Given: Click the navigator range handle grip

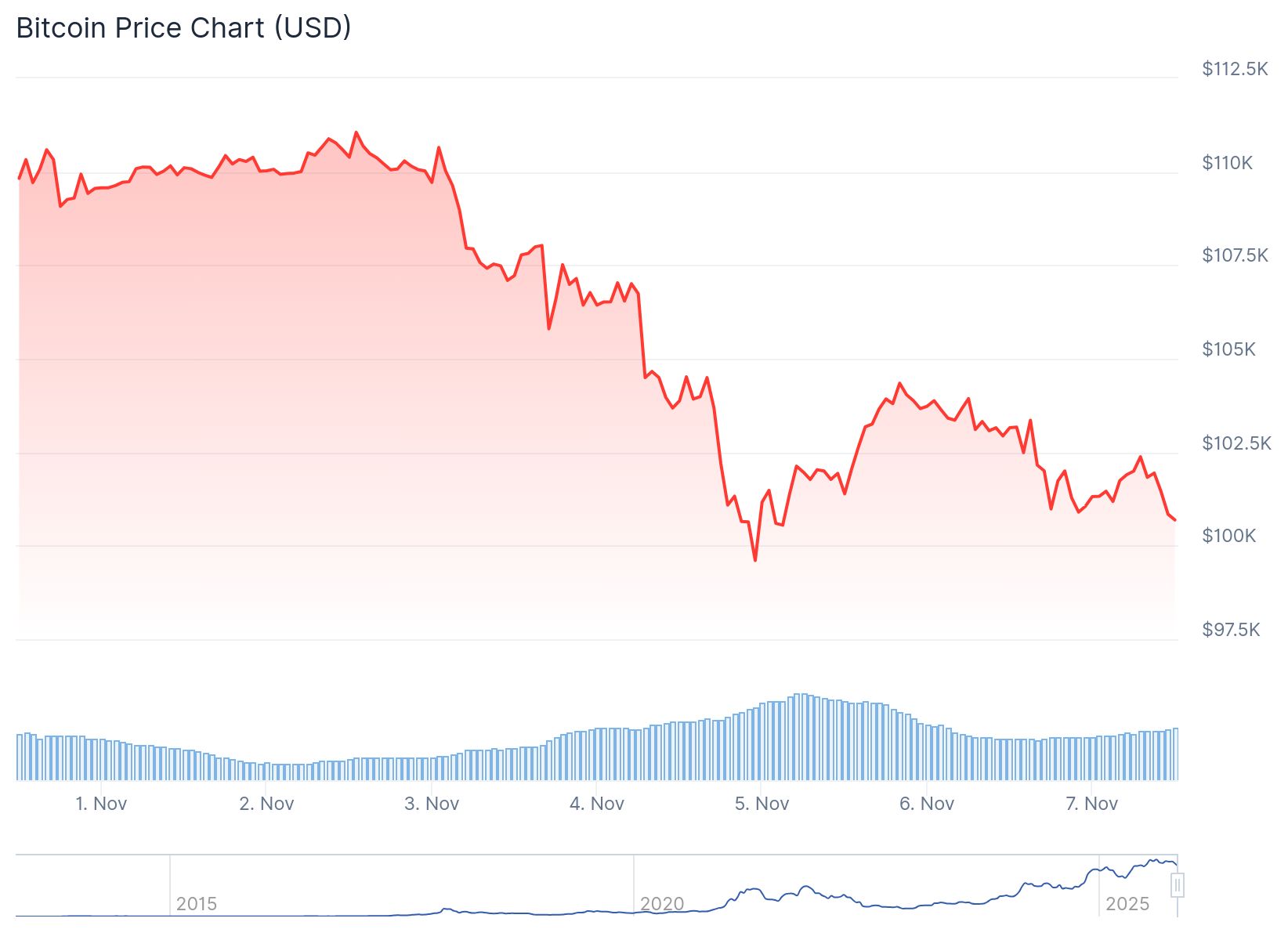Looking at the screenshot, I should [1177, 886].
